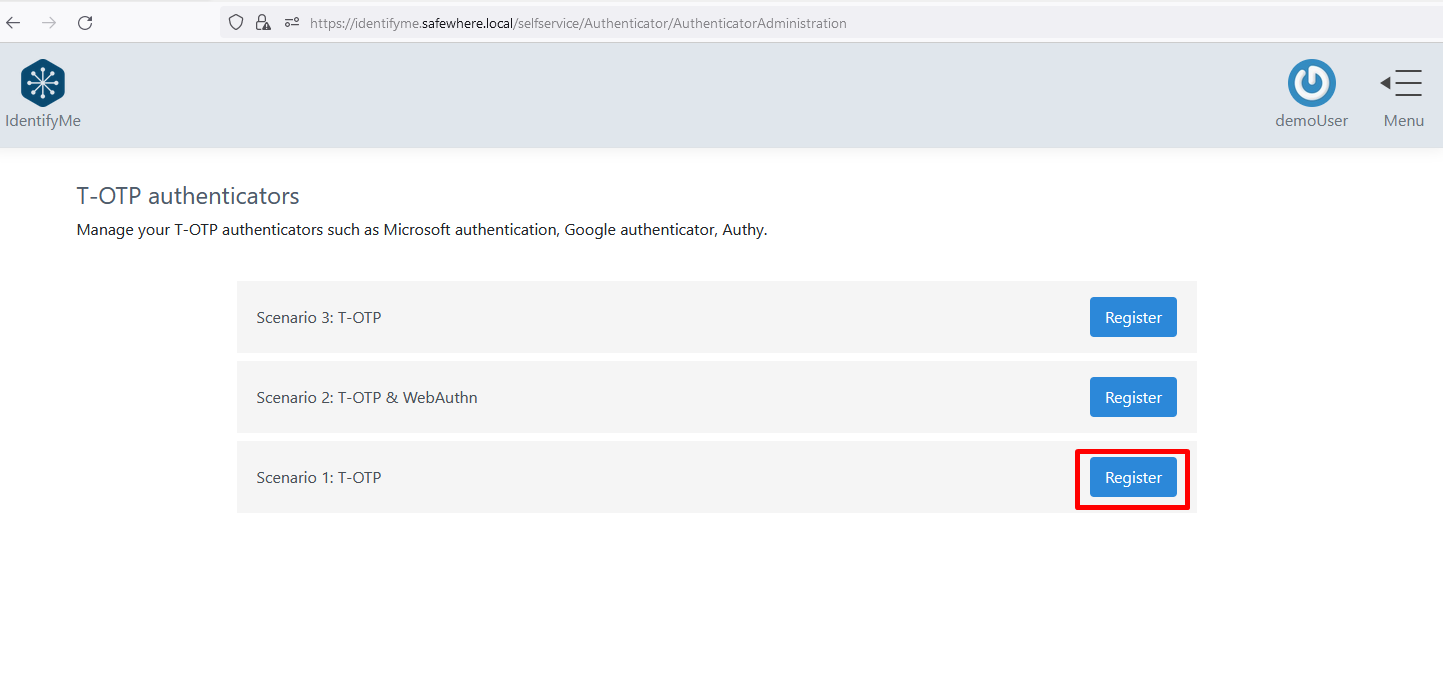Click the IdentifyMe text under logo

(x=43, y=121)
